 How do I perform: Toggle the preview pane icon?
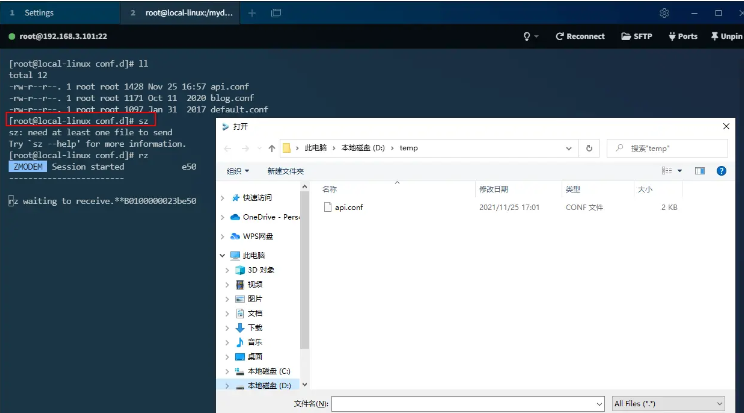pyautogui.click(x=700, y=171)
